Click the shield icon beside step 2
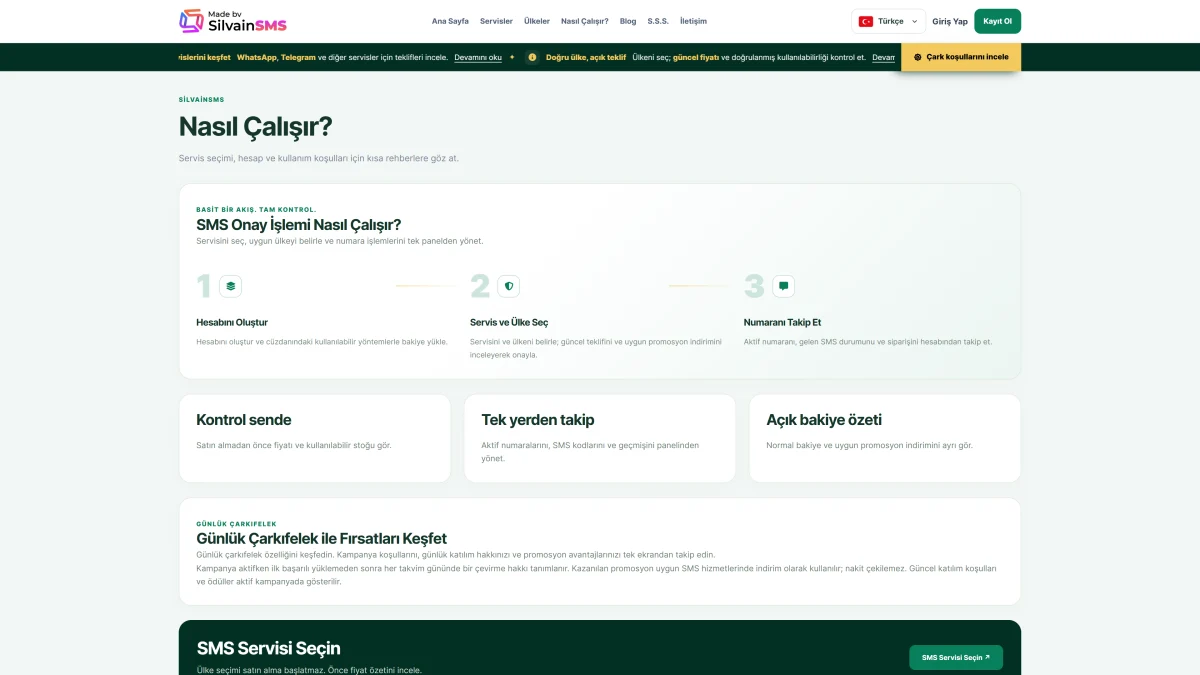 [x=508, y=286]
